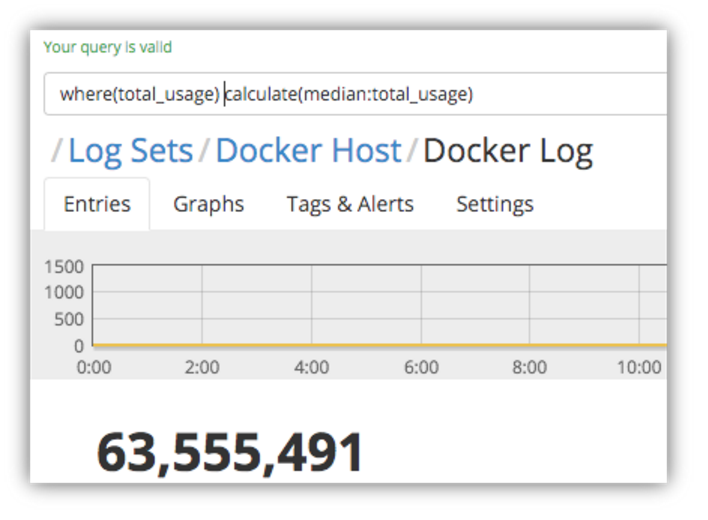Switch to the Settings tab
The image size is (708, 520).
click(x=495, y=204)
